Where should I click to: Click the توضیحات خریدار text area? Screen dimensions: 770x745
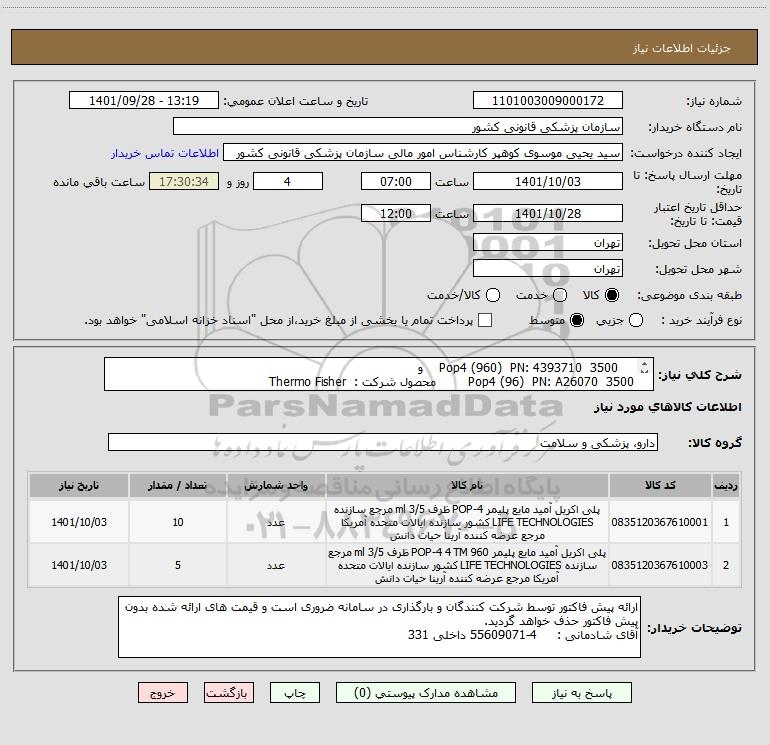tap(379, 627)
